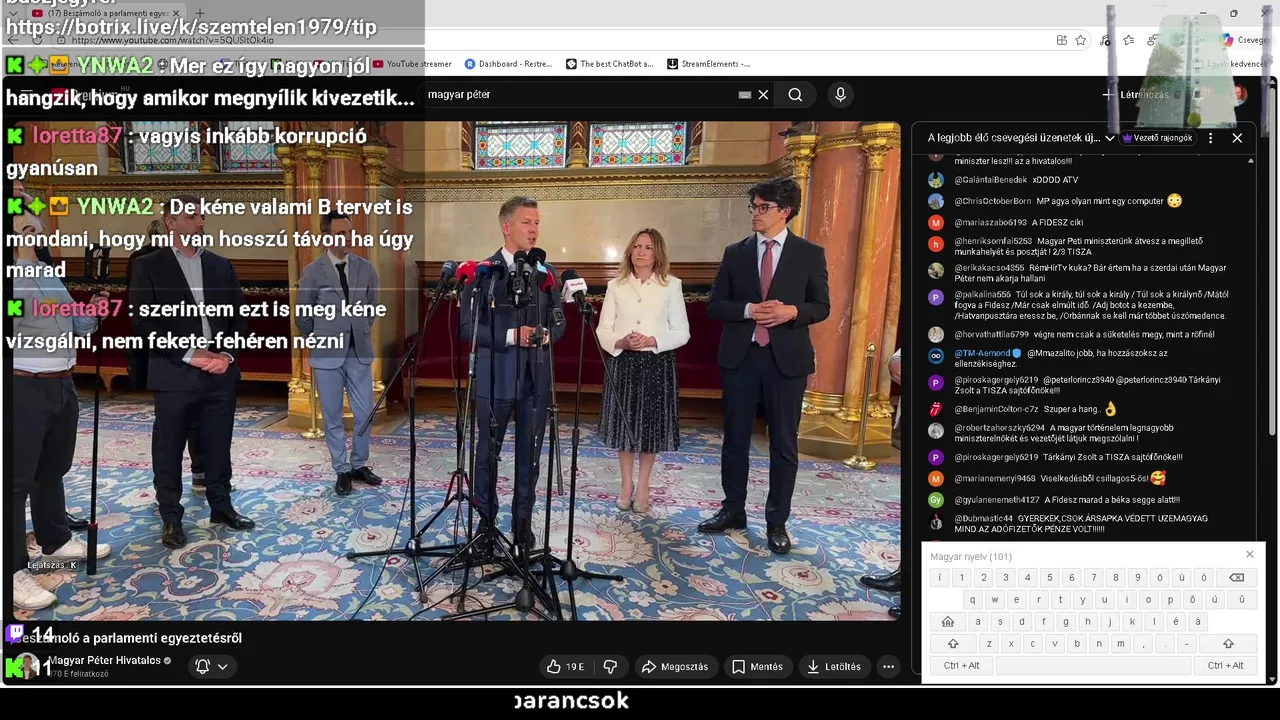This screenshot has width=1280, height=720.
Task: Tap the space bar on virtual keyboard
Action: pyautogui.click(x=1094, y=665)
